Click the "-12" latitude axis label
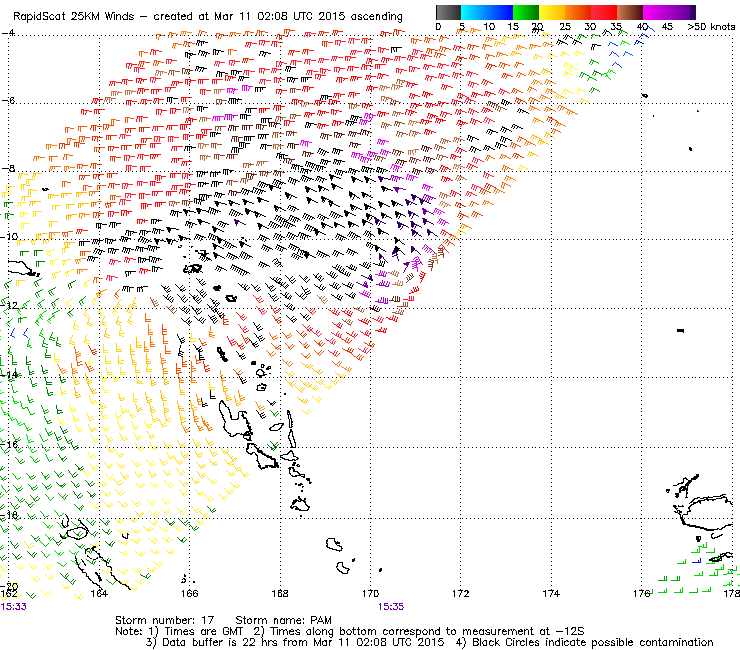Viewport: 740px width, 650px height. pyautogui.click(x=9, y=305)
